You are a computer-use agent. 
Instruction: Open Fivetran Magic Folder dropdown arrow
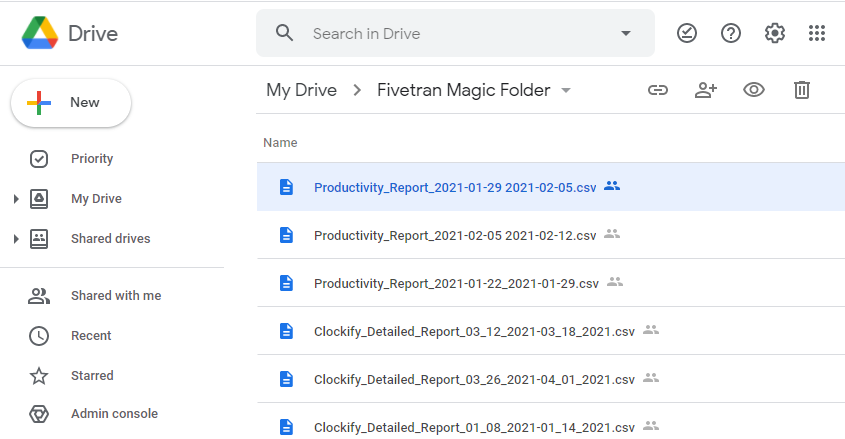pos(566,91)
